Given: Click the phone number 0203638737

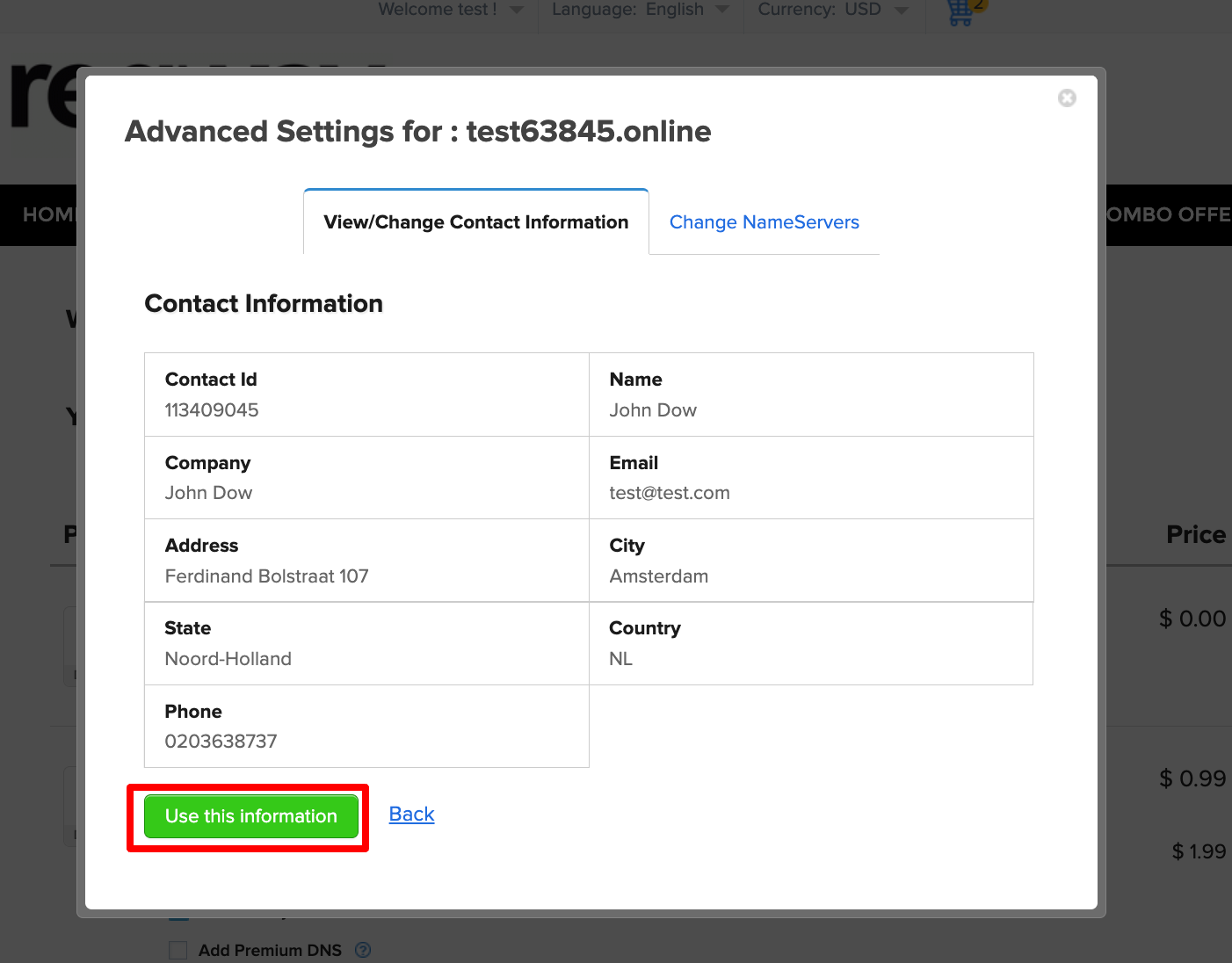Looking at the screenshot, I should [x=221, y=742].
